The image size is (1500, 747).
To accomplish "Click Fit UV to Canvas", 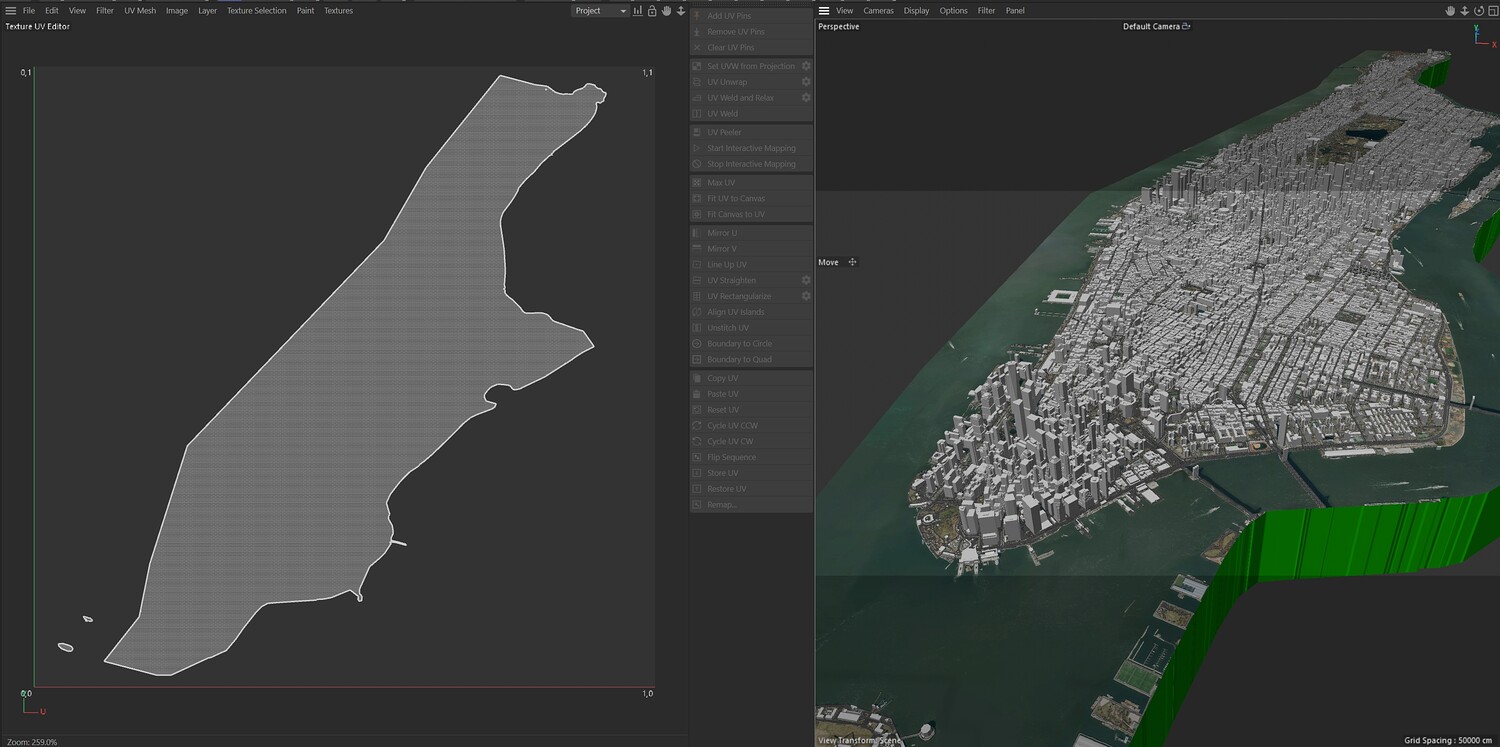I will [751, 198].
